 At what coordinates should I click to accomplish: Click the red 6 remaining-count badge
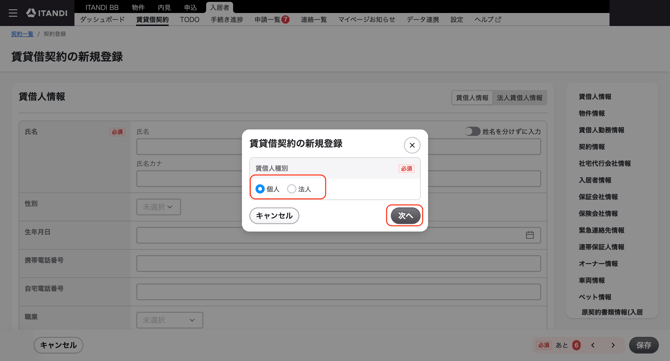[576, 345]
